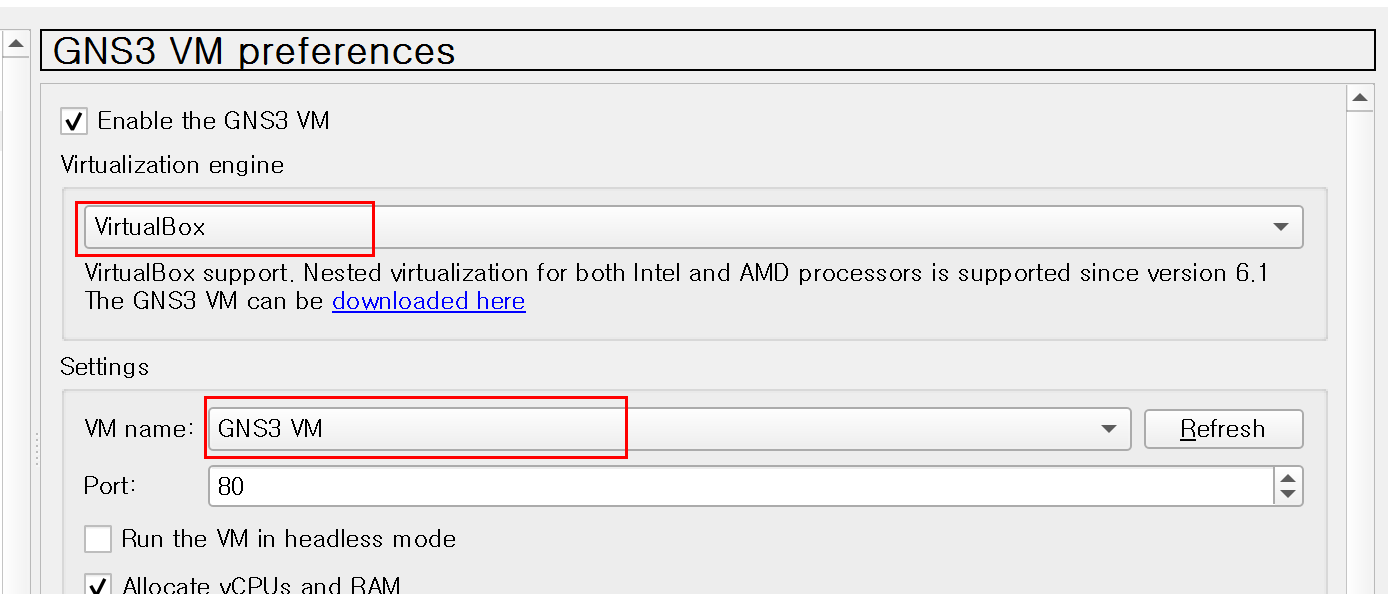The height and width of the screenshot is (594, 1388).
Task: Click the VirtualBox dropdown arrow icon
Action: click(1280, 228)
